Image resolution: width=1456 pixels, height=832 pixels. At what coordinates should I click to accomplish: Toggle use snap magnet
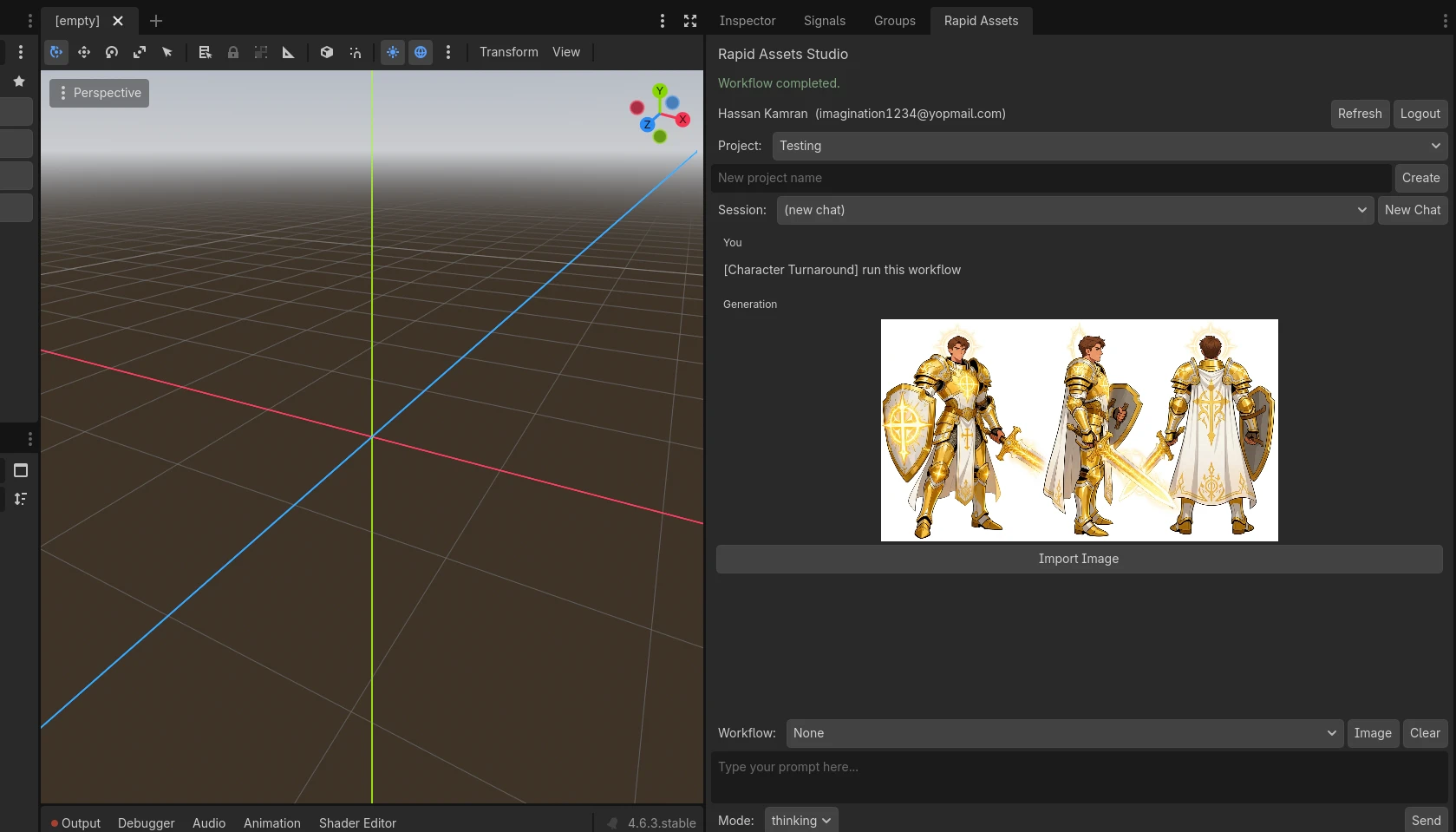pos(355,52)
